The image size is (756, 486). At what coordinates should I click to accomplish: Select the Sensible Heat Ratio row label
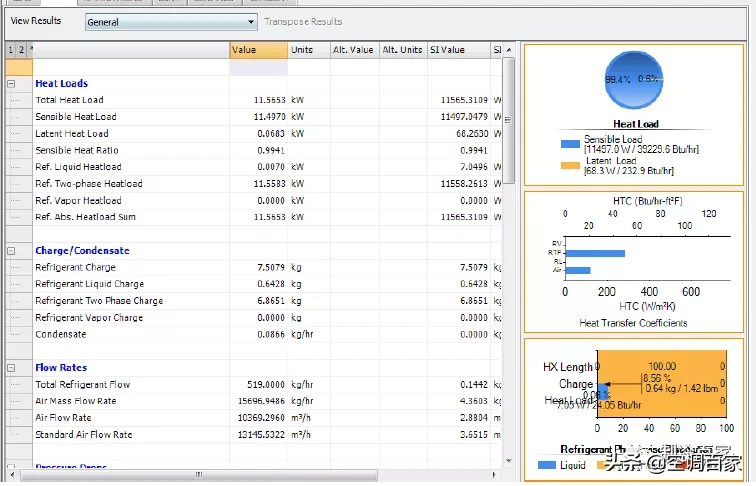(77, 150)
